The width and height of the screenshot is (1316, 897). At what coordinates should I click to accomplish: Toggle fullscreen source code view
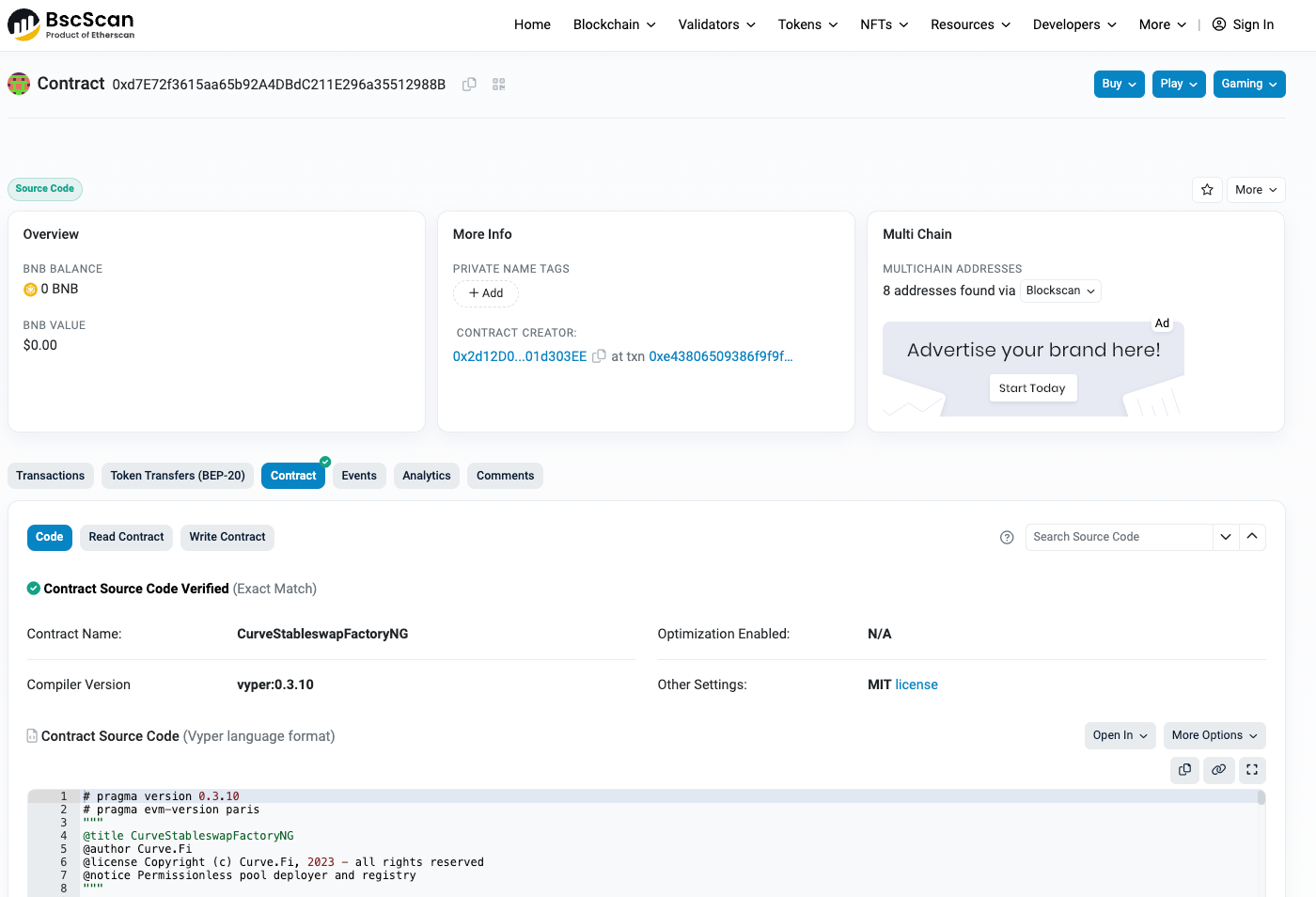(x=1252, y=770)
